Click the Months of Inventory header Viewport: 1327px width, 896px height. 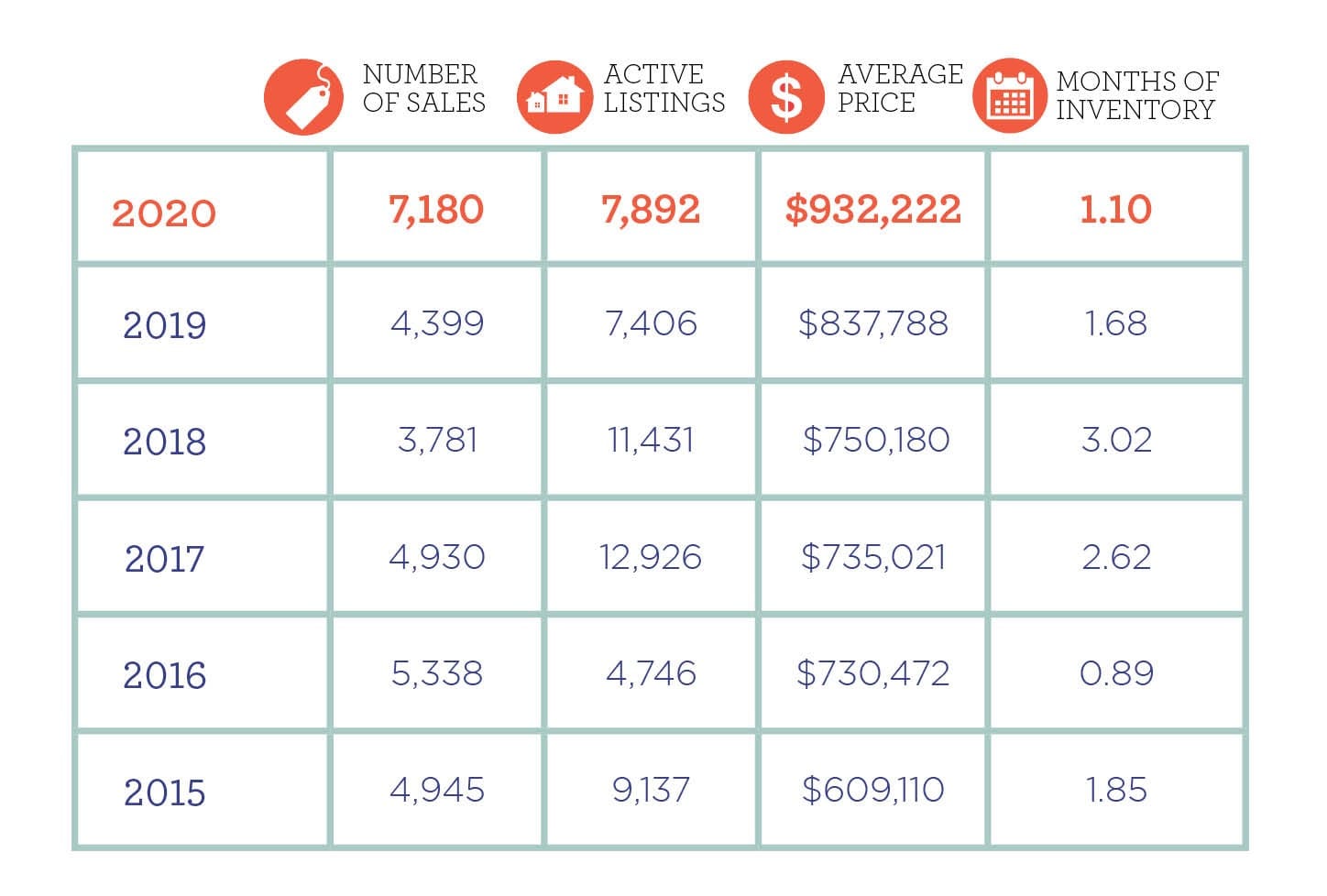click(1136, 95)
